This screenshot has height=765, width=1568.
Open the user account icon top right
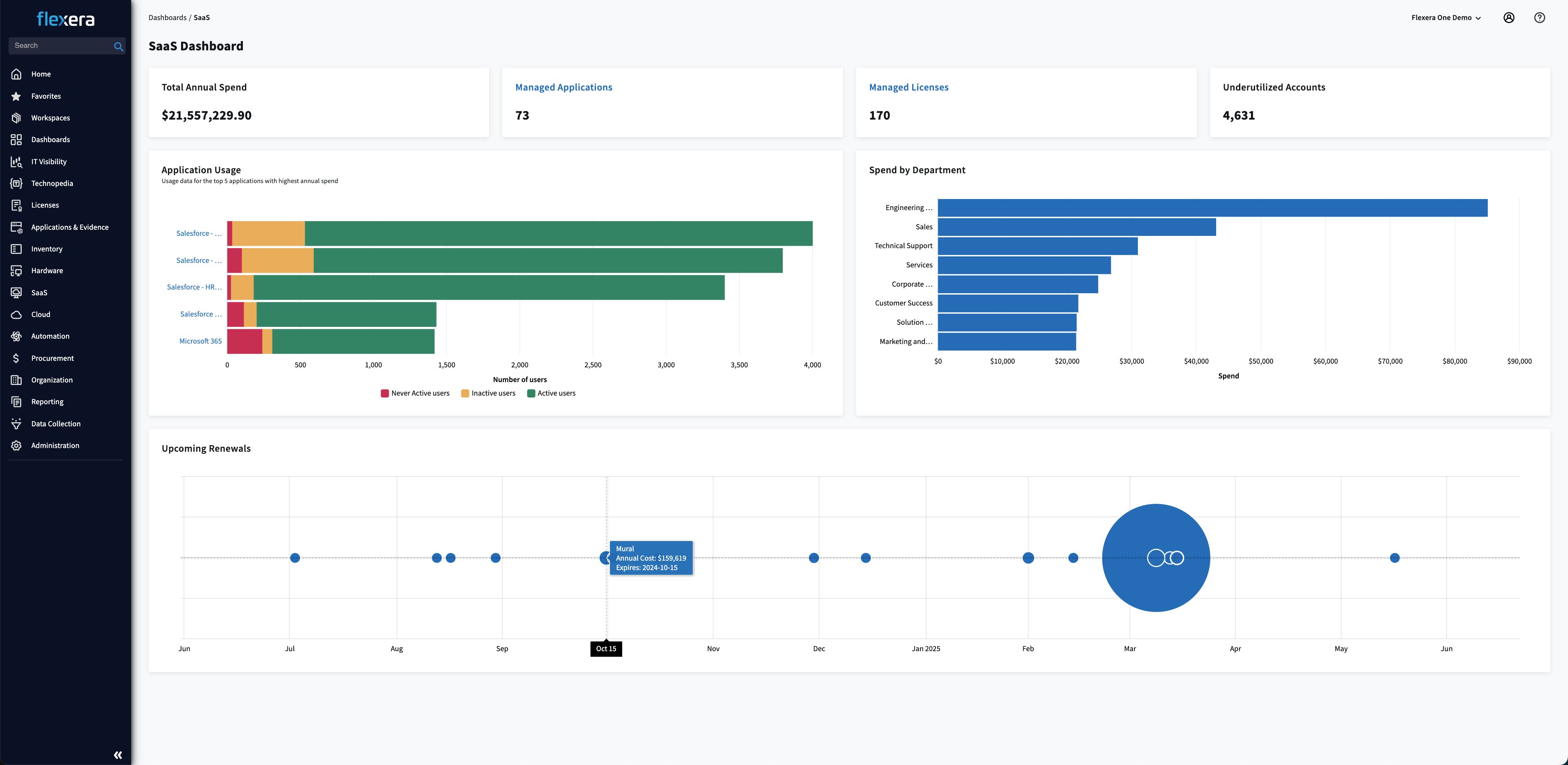(x=1509, y=17)
